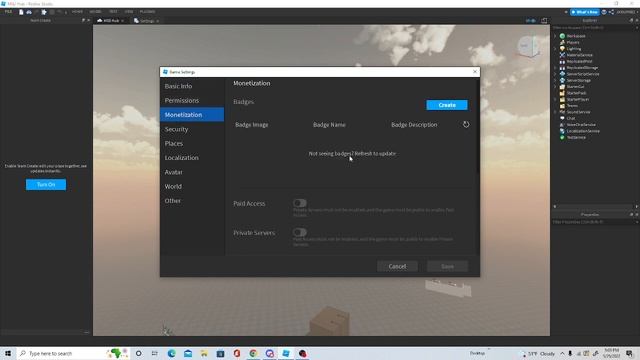Open the PLUGINS ribbon tab
Screen dimensions: 640x360
tap(147, 12)
